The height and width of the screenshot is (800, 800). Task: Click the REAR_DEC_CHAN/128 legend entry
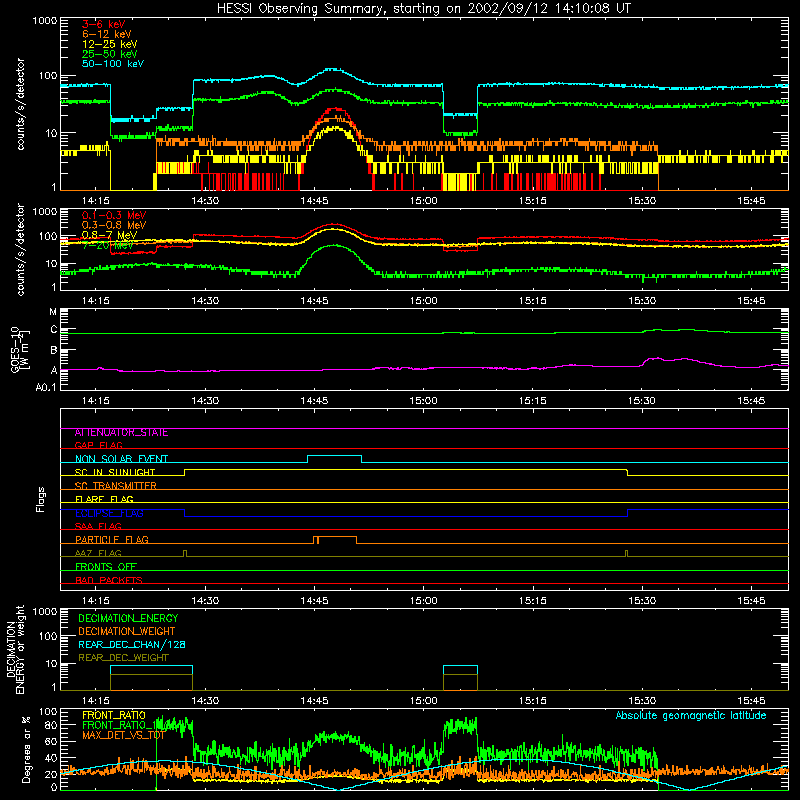point(132,645)
